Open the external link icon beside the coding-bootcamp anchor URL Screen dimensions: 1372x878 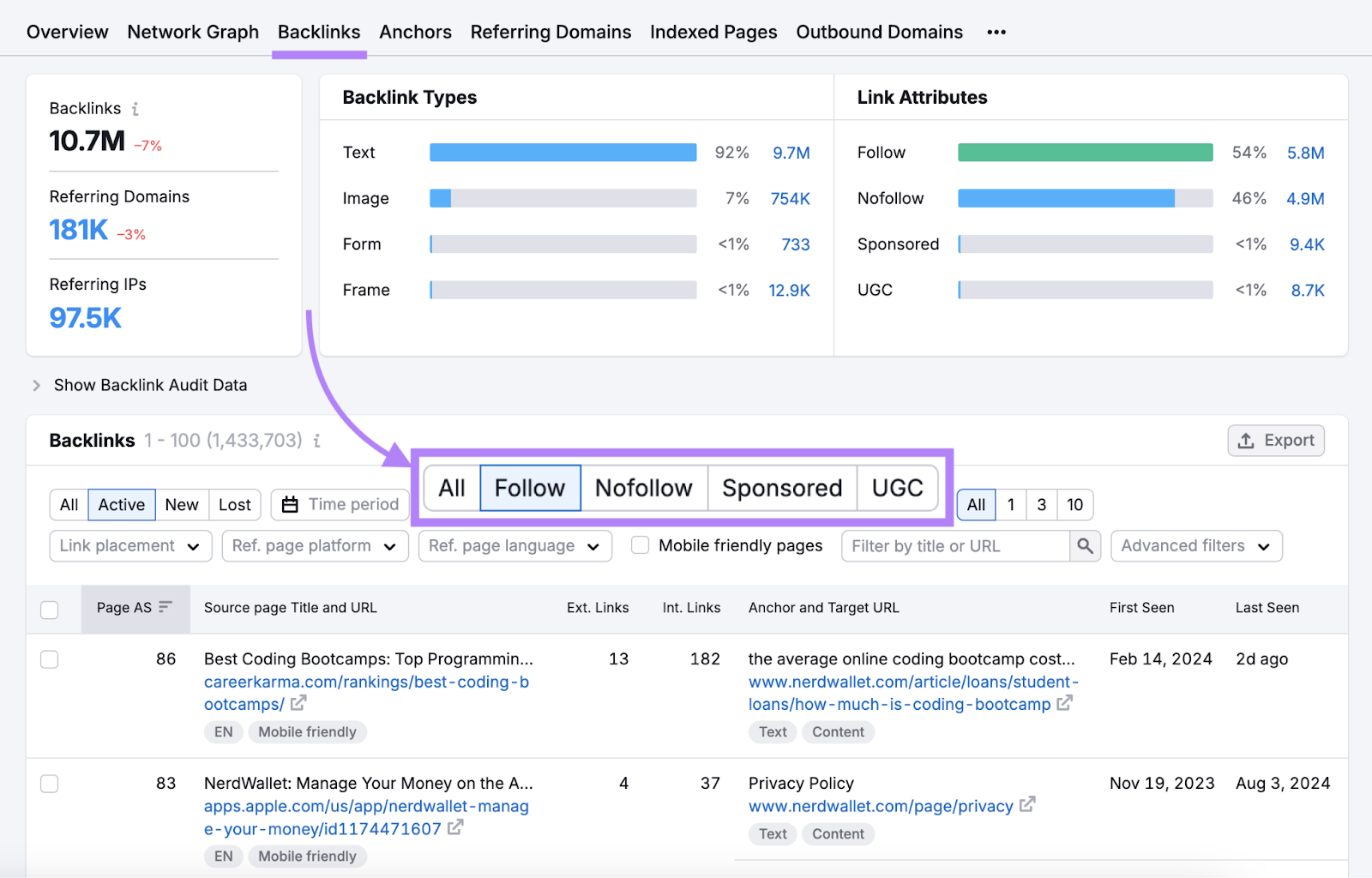tap(1065, 704)
